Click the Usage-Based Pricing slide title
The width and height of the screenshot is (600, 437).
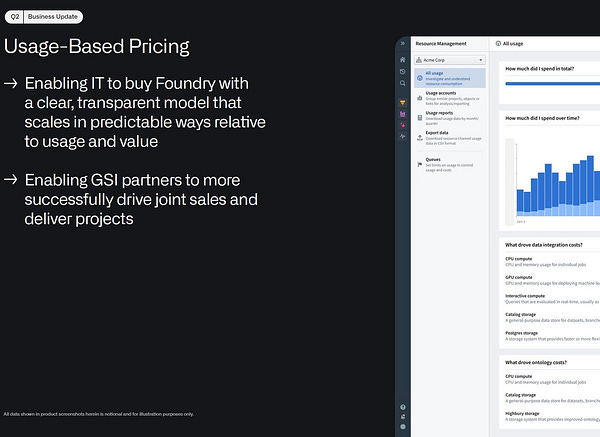(x=96, y=47)
